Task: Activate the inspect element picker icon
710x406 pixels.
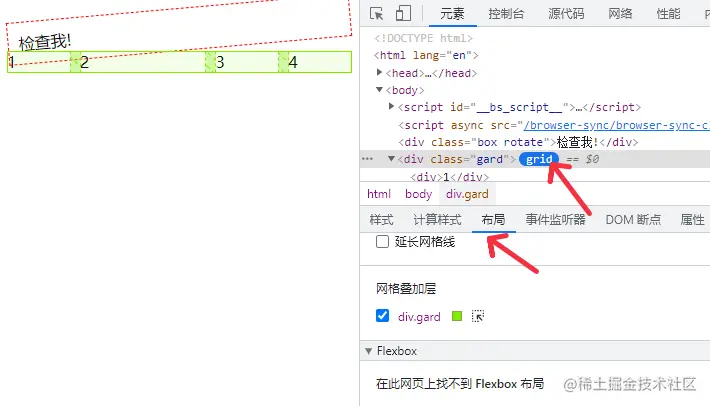Action: pos(376,13)
